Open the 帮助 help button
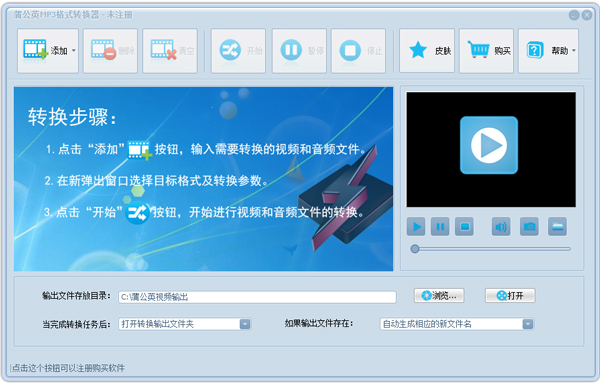 point(548,51)
